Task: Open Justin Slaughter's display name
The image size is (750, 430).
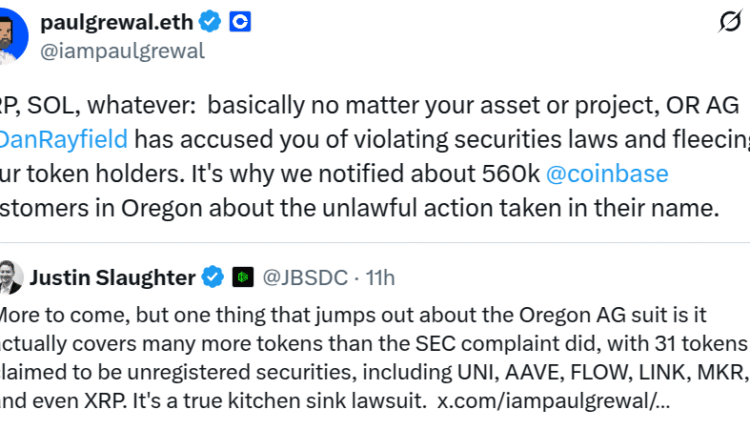Action: (x=112, y=276)
